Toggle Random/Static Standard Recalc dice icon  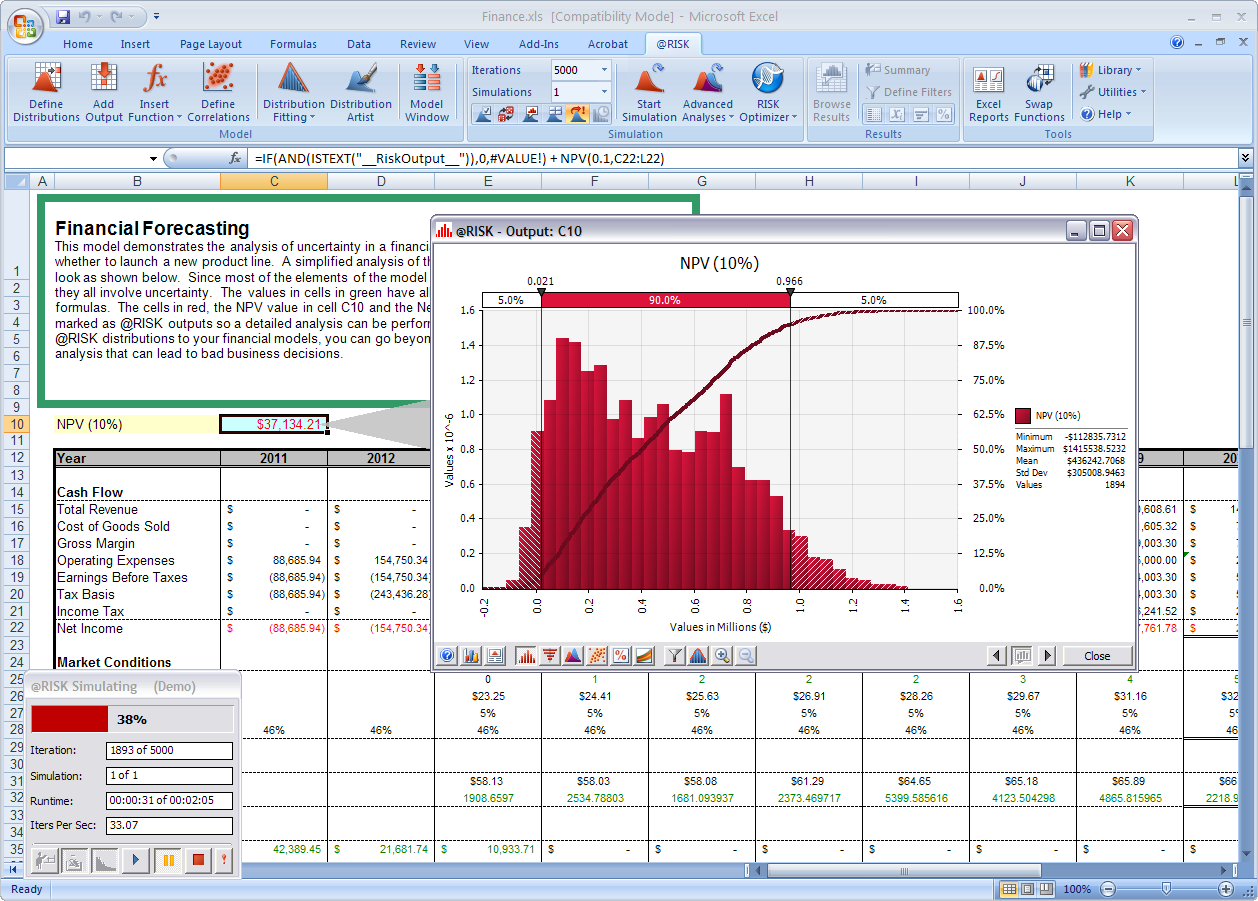pos(507,114)
